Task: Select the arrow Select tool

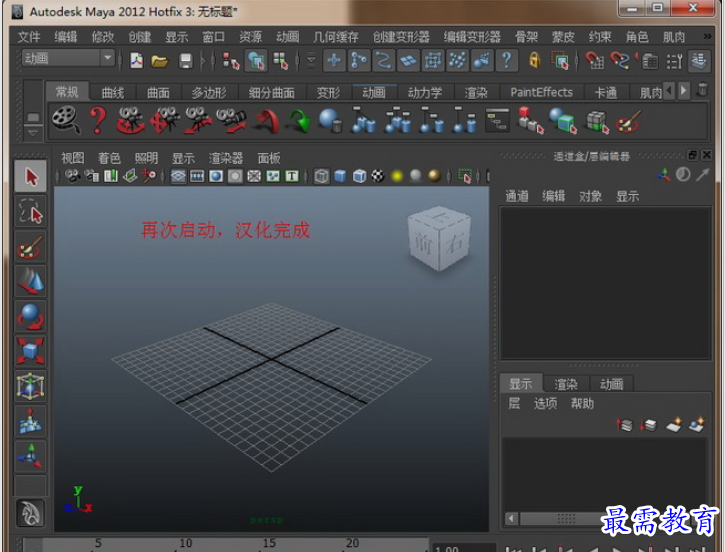Action: pos(31,176)
